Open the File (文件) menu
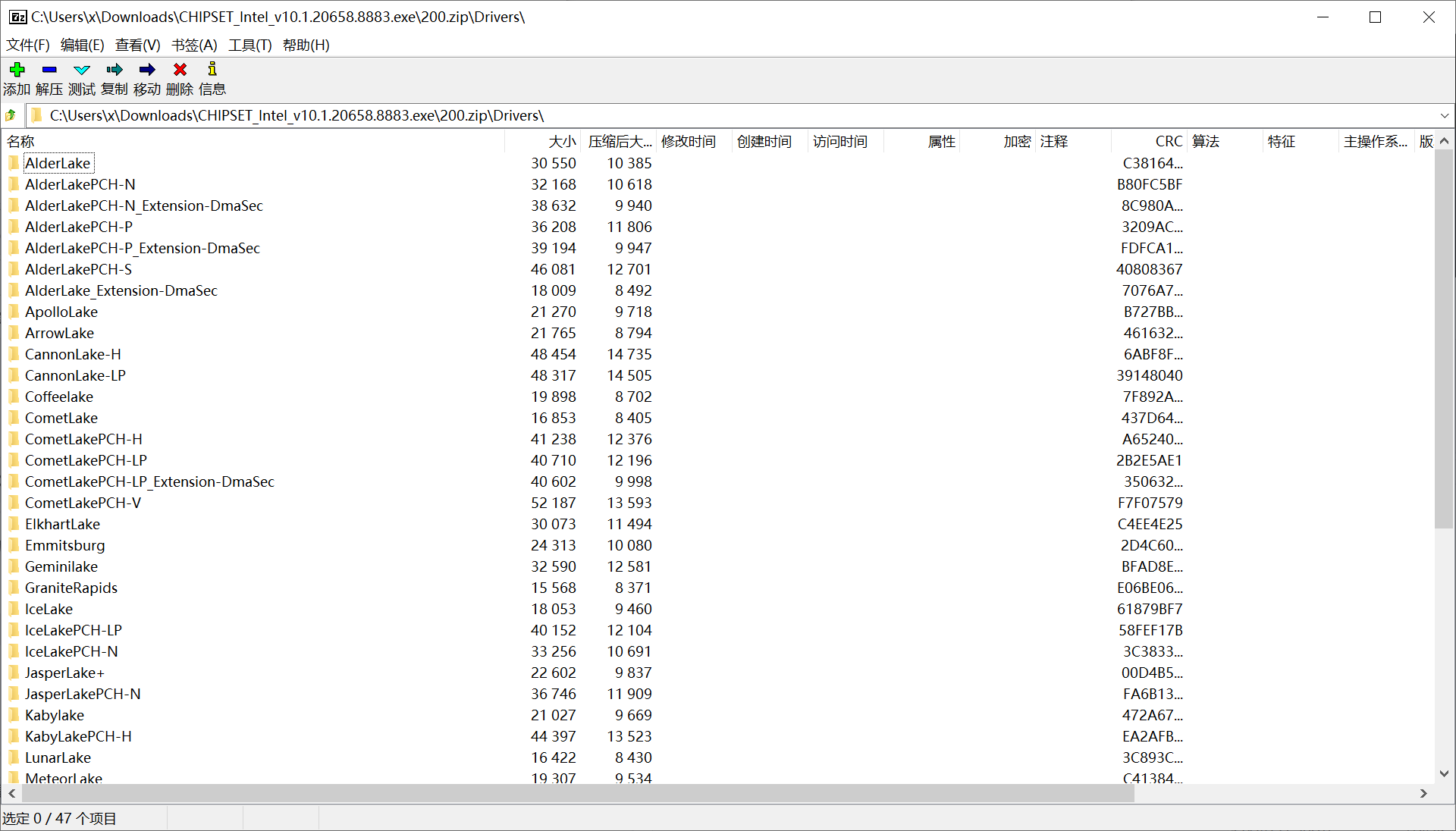Screen dimensions: 1456x831 28,45
